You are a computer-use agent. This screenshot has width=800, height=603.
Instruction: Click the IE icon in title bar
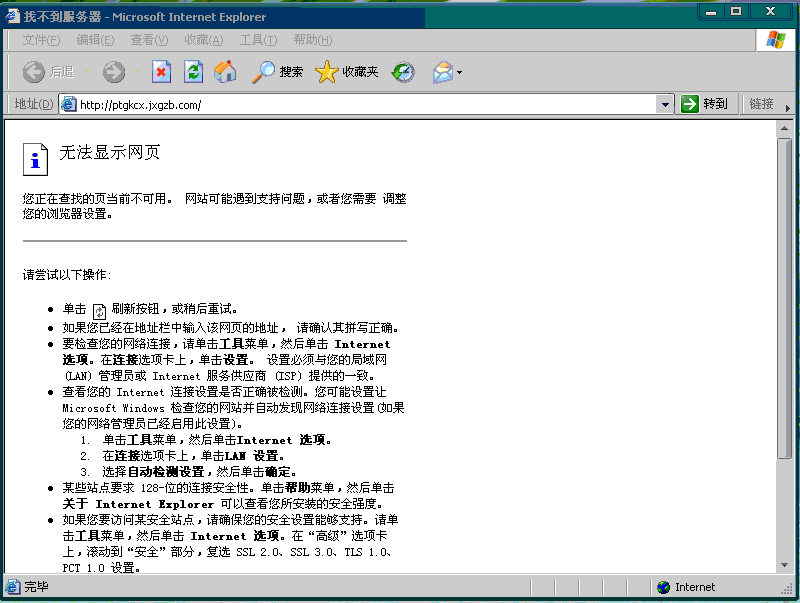click(12, 16)
